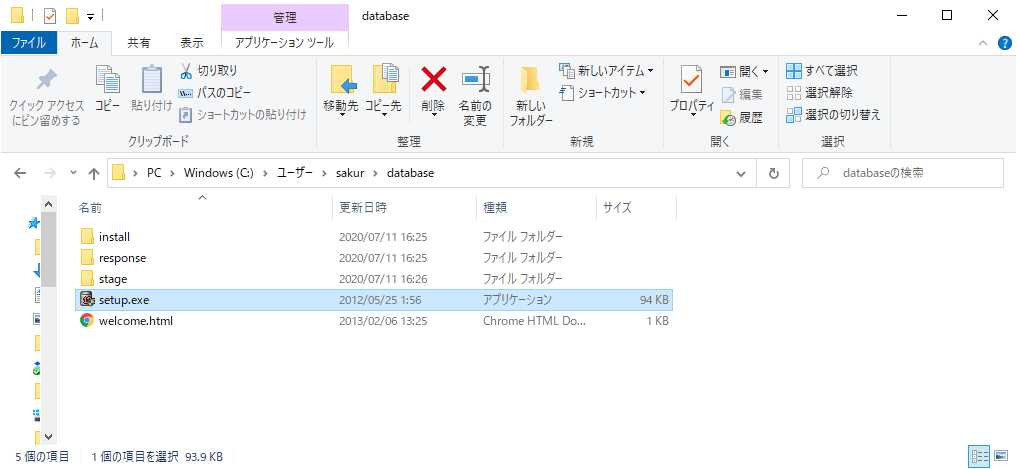Sort by 更新日時 (Date modified) column
1017x469 pixels.
[405, 208]
